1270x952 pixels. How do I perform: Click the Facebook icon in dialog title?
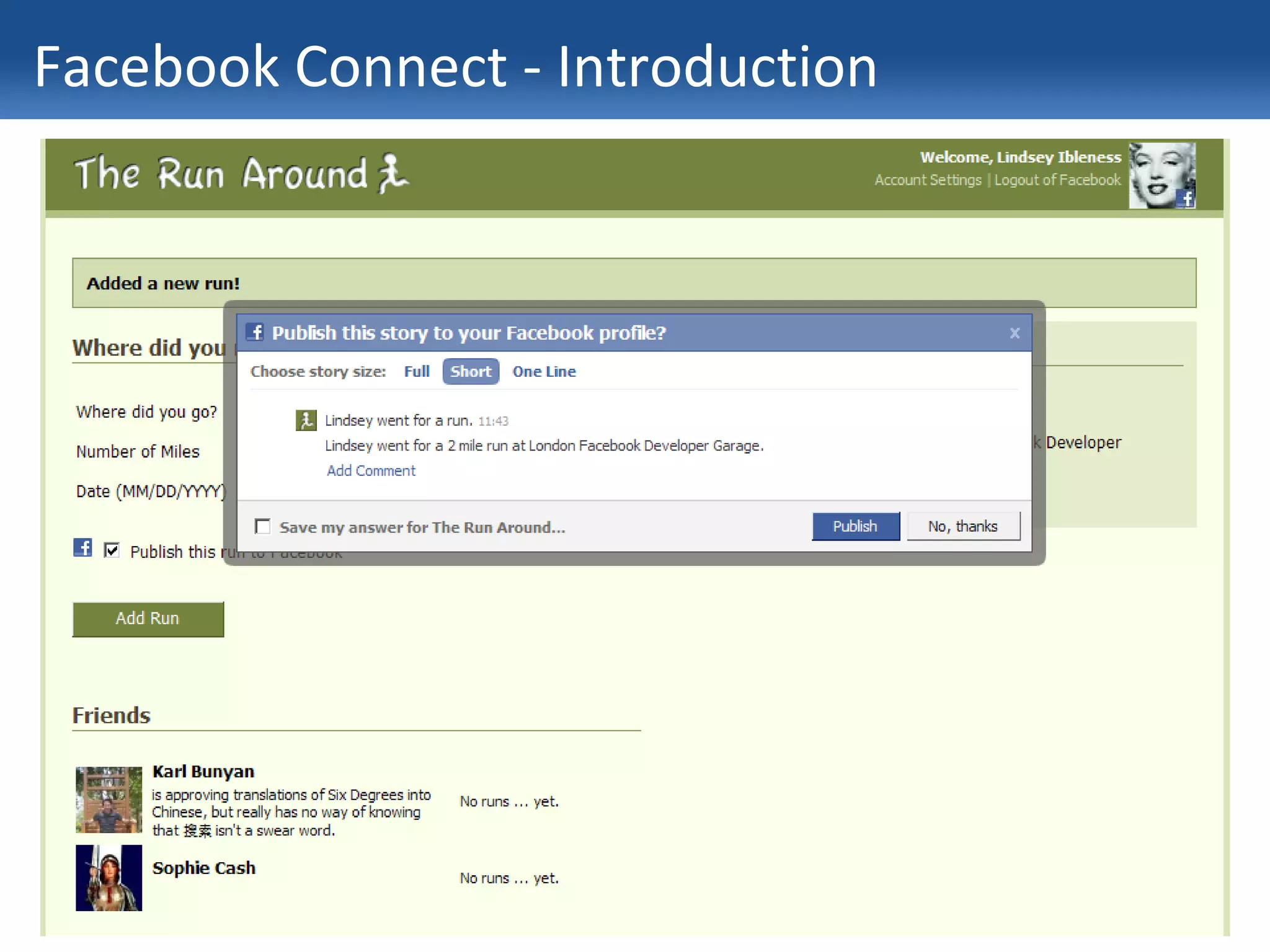255,332
